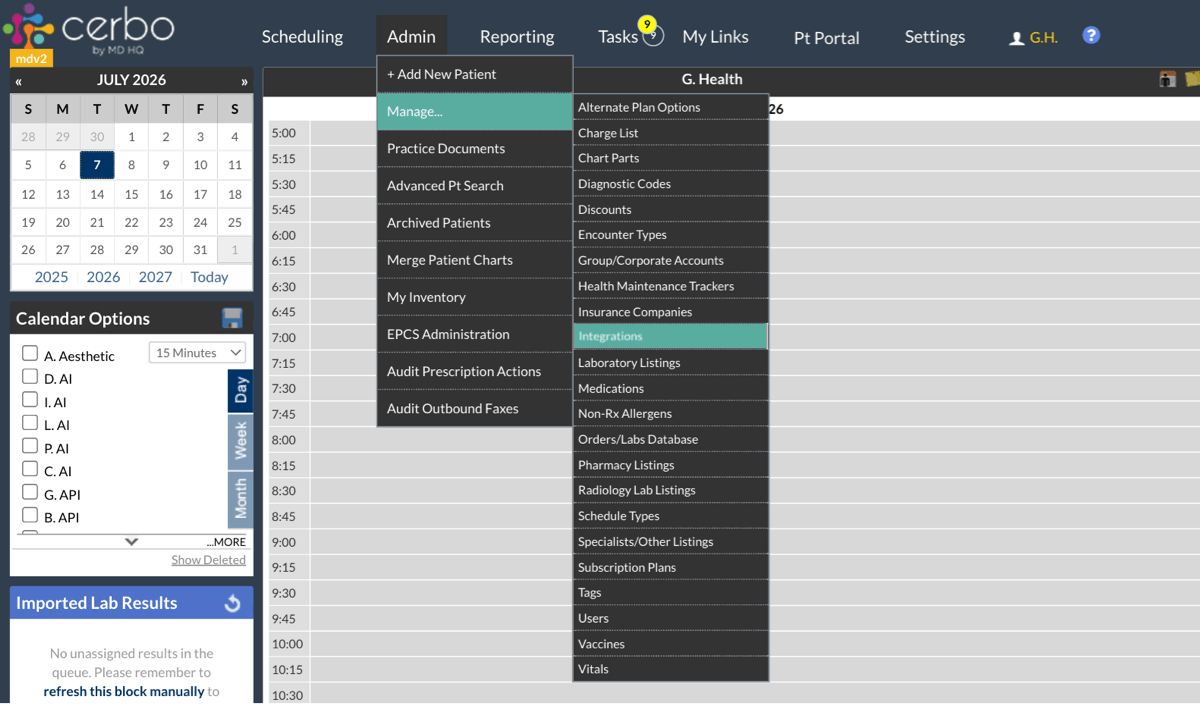1200x704 pixels.
Task: Tick the A. Aesthetic calendar checkbox
Action: click(30, 353)
